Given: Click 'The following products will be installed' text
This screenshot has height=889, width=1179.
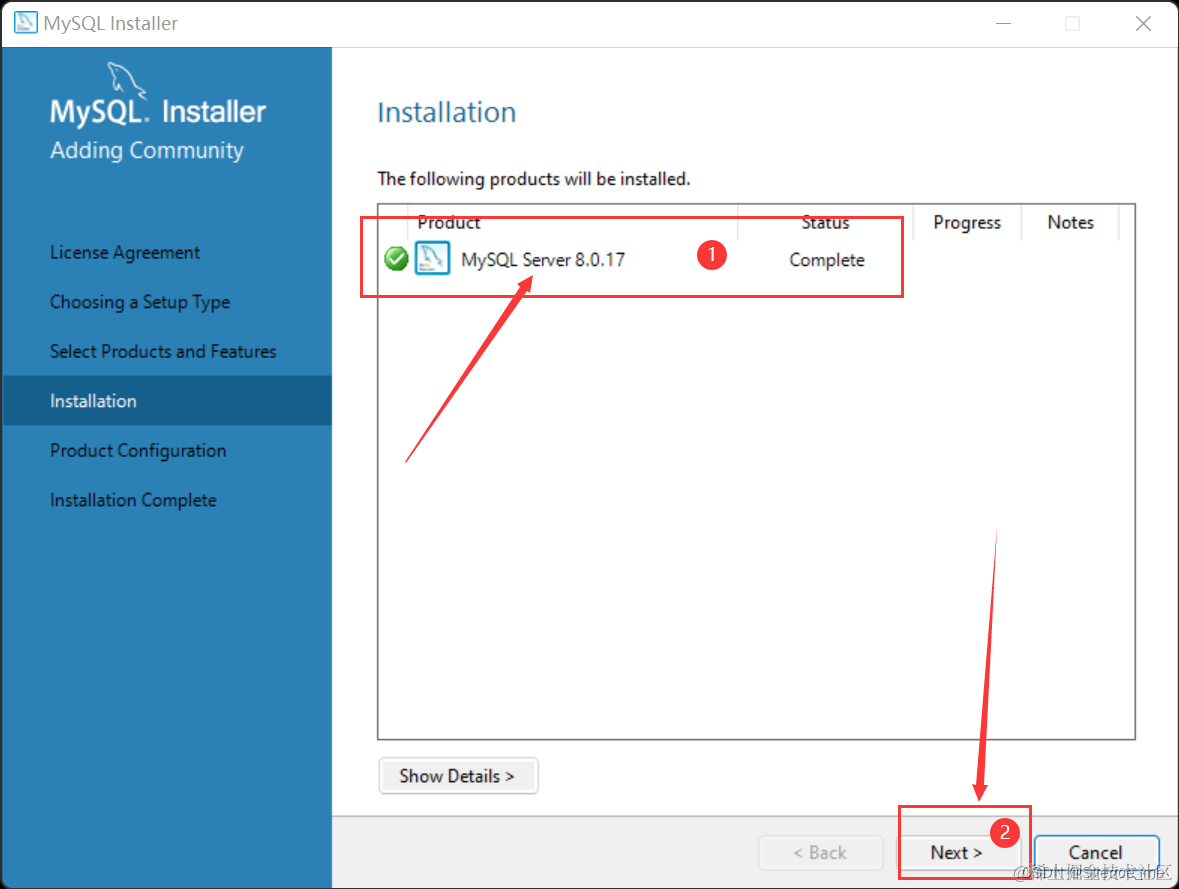Looking at the screenshot, I should tap(534, 179).
